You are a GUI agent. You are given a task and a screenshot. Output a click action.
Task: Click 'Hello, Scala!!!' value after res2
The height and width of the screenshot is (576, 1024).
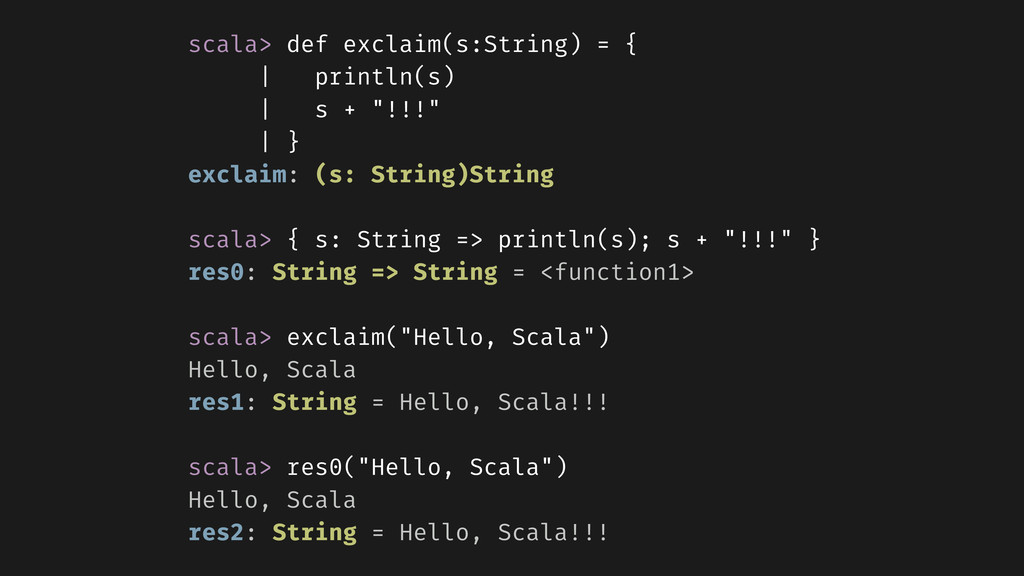click(504, 533)
